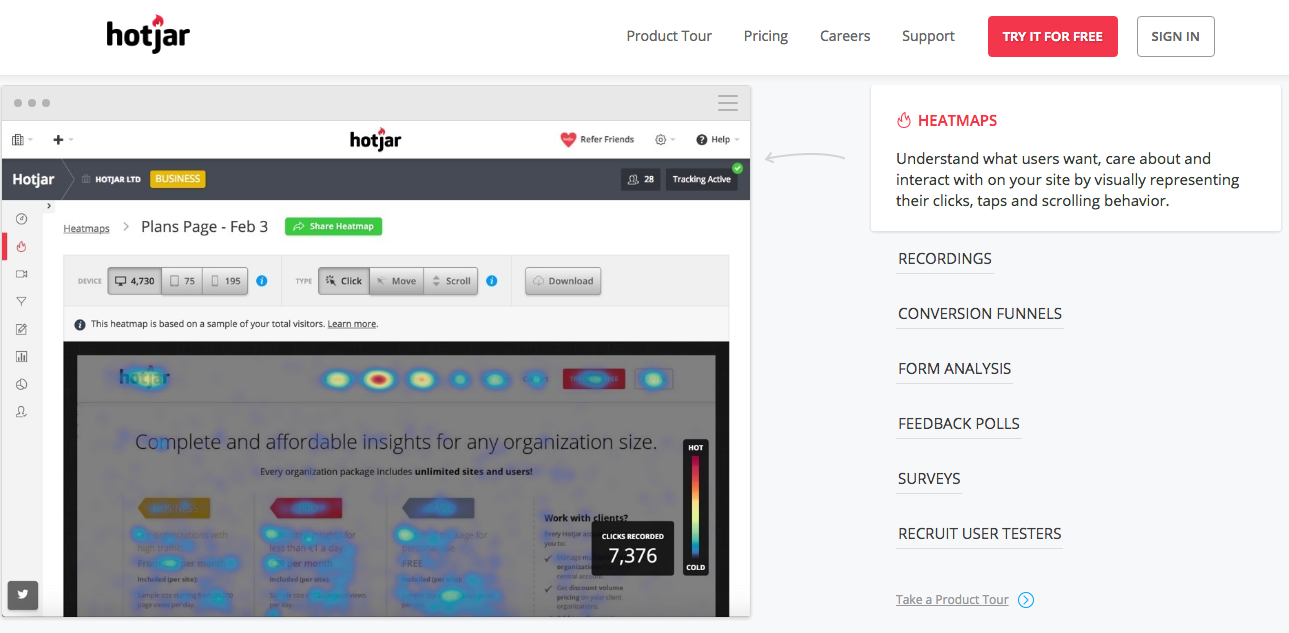Click the Heatmaps breadcrumb link
This screenshot has width=1289, height=633.
86,228
